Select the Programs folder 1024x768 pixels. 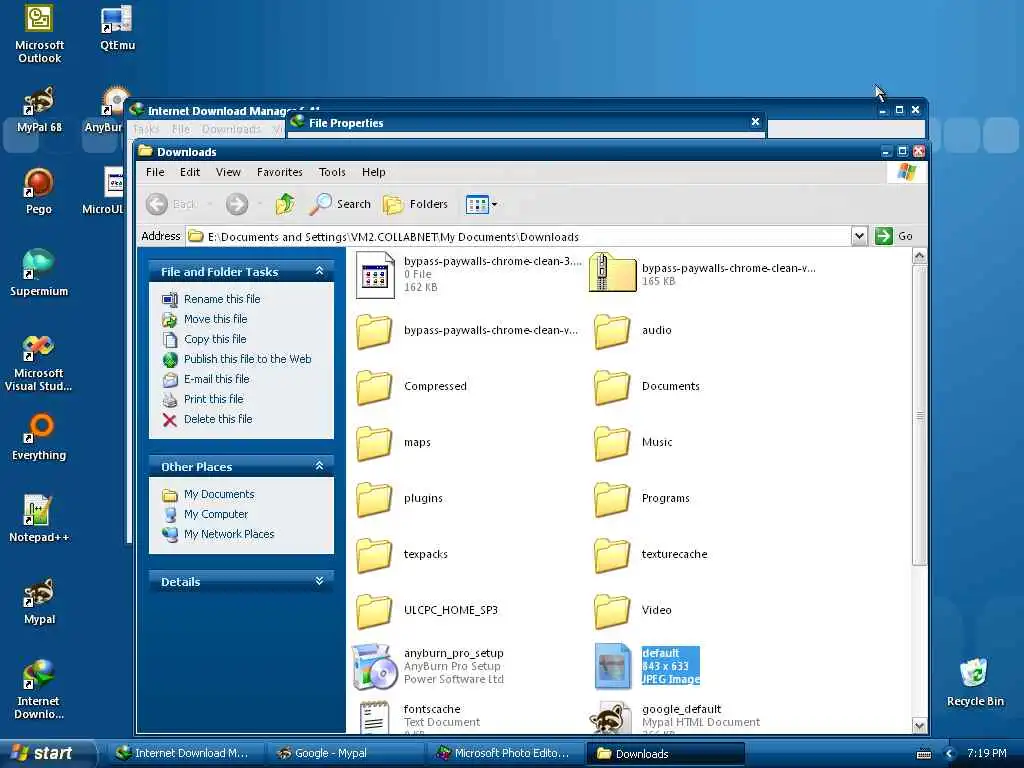tap(642, 498)
